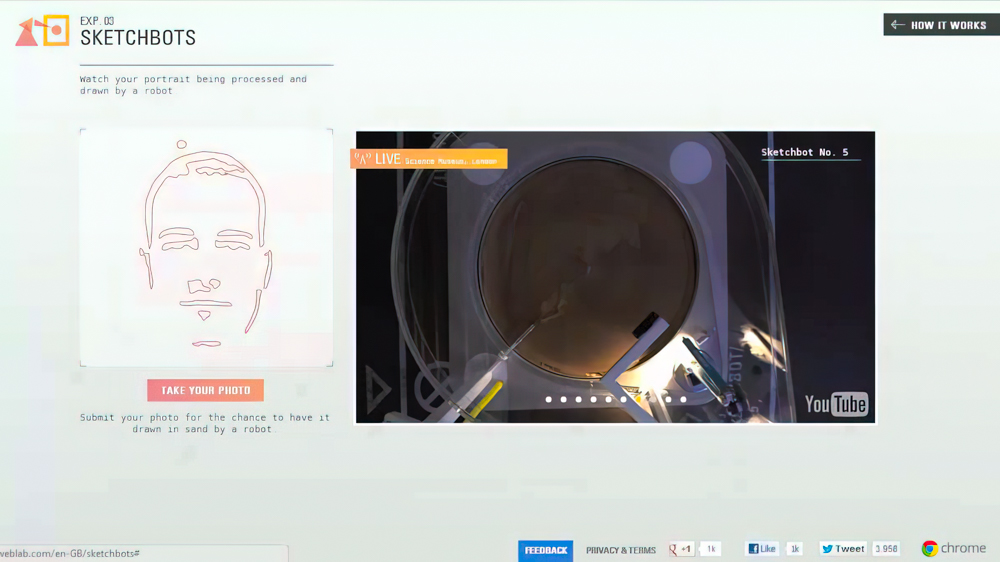This screenshot has height=562, width=1000.
Task: Open the How It Works panel
Action: [941, 25]
